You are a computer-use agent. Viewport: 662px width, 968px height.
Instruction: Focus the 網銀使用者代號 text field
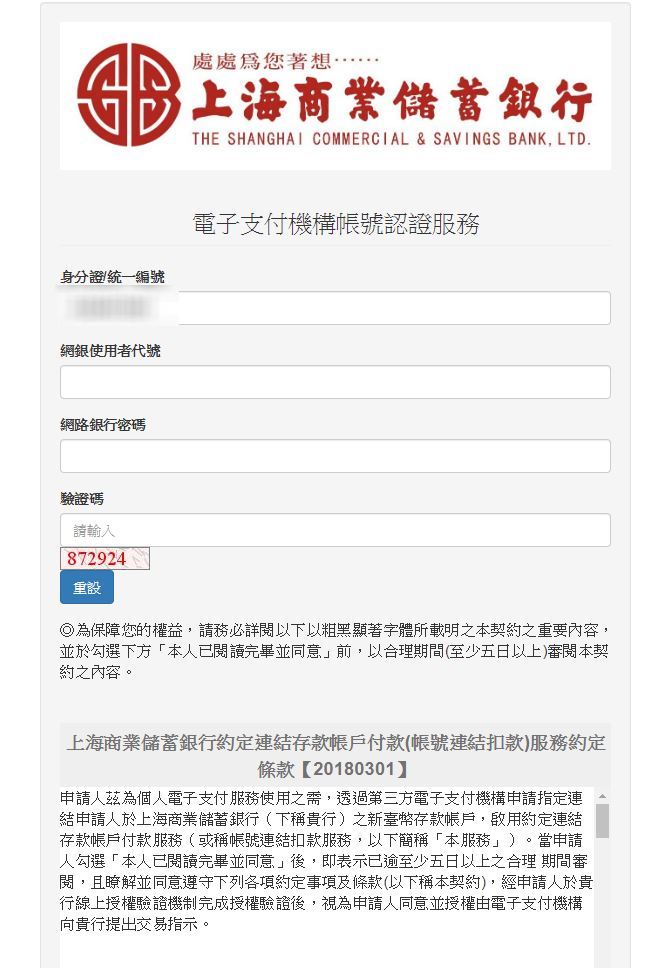pos(335,382)
